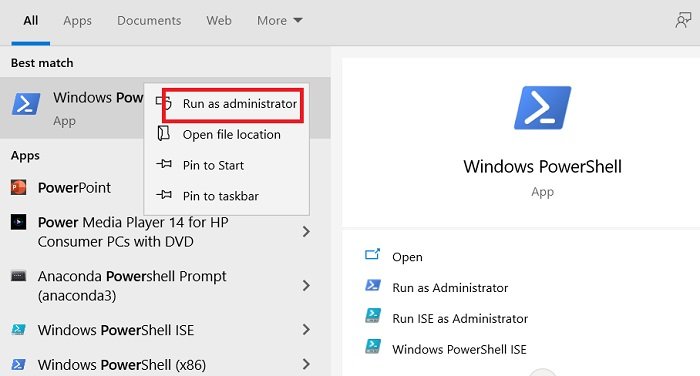
Task: Click Windows PowerShell ISE link in details pane
Action: point(459,349)
